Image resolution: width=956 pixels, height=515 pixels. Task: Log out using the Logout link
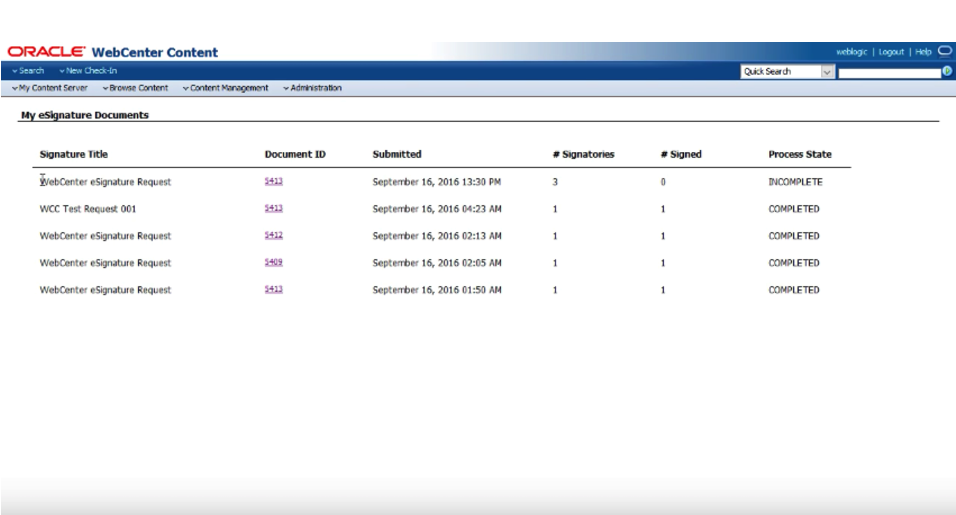(x=891, y=52)
